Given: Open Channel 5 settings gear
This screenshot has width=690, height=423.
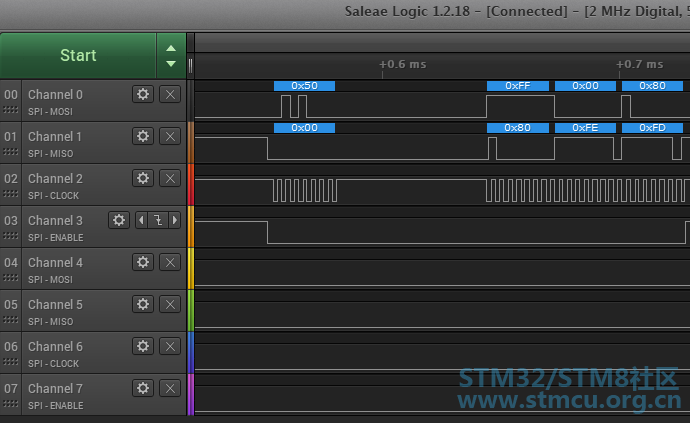Looking at the screenshot, I should (x=143, y=304).
